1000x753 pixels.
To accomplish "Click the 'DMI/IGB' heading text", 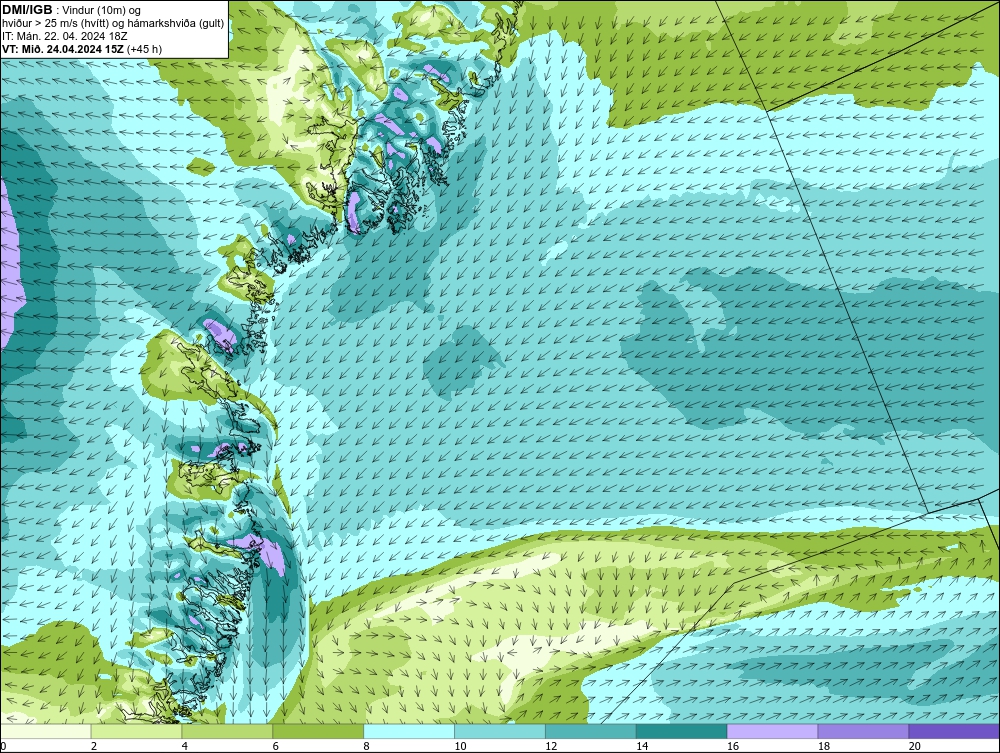I will tap(27, 10).
